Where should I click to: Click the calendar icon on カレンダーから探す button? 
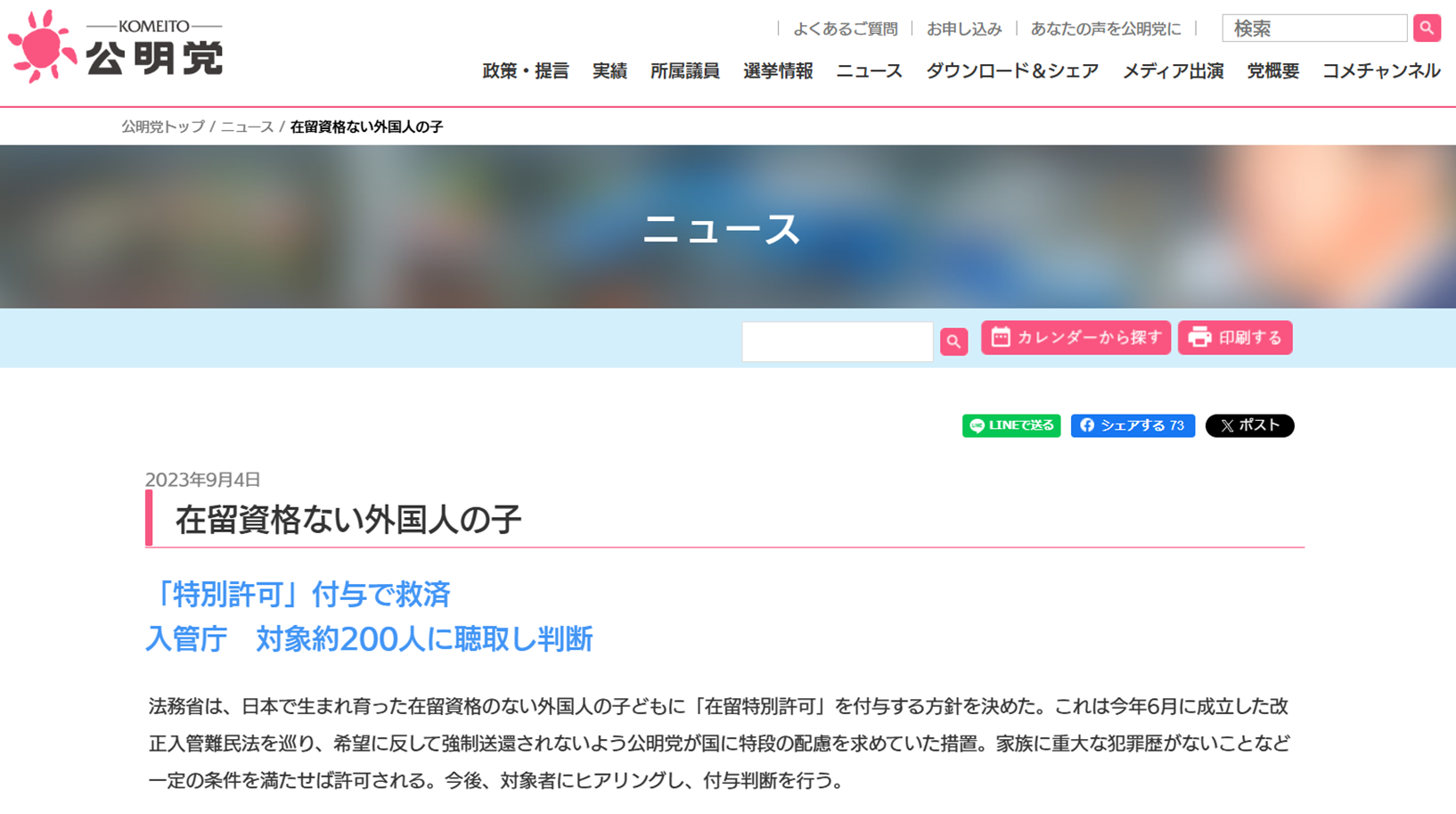point(1001,337)
